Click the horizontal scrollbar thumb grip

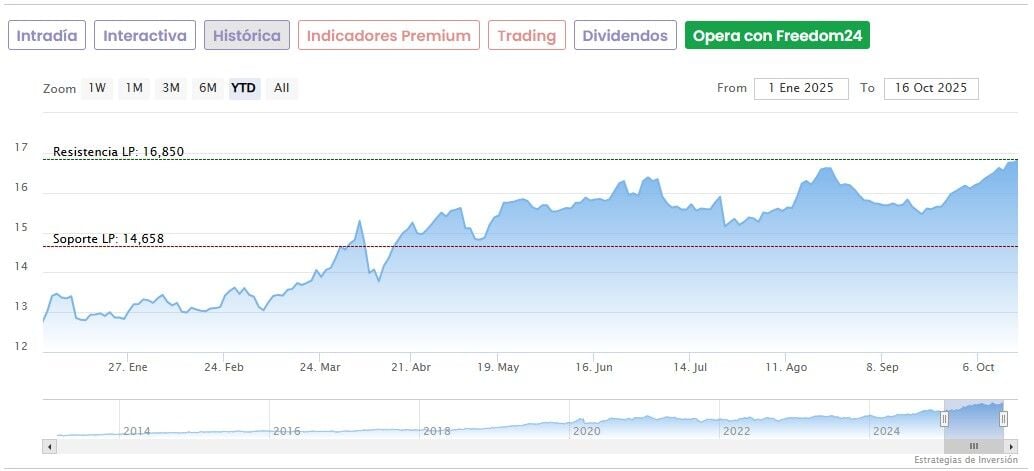pos(973,446)
